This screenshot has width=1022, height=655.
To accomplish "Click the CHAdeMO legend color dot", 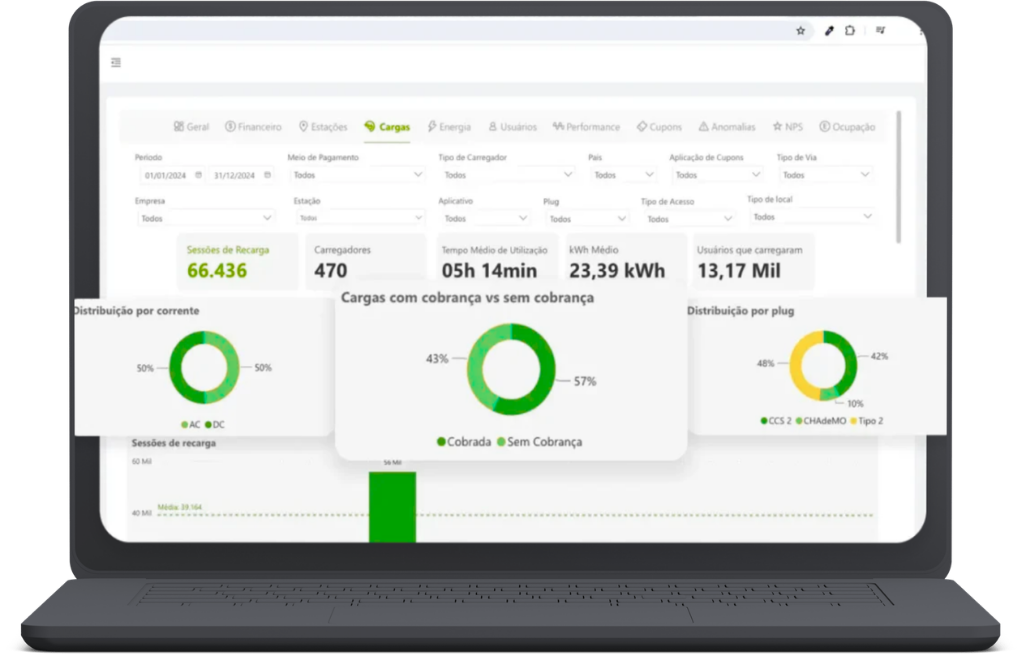I will tap(799, 421).
